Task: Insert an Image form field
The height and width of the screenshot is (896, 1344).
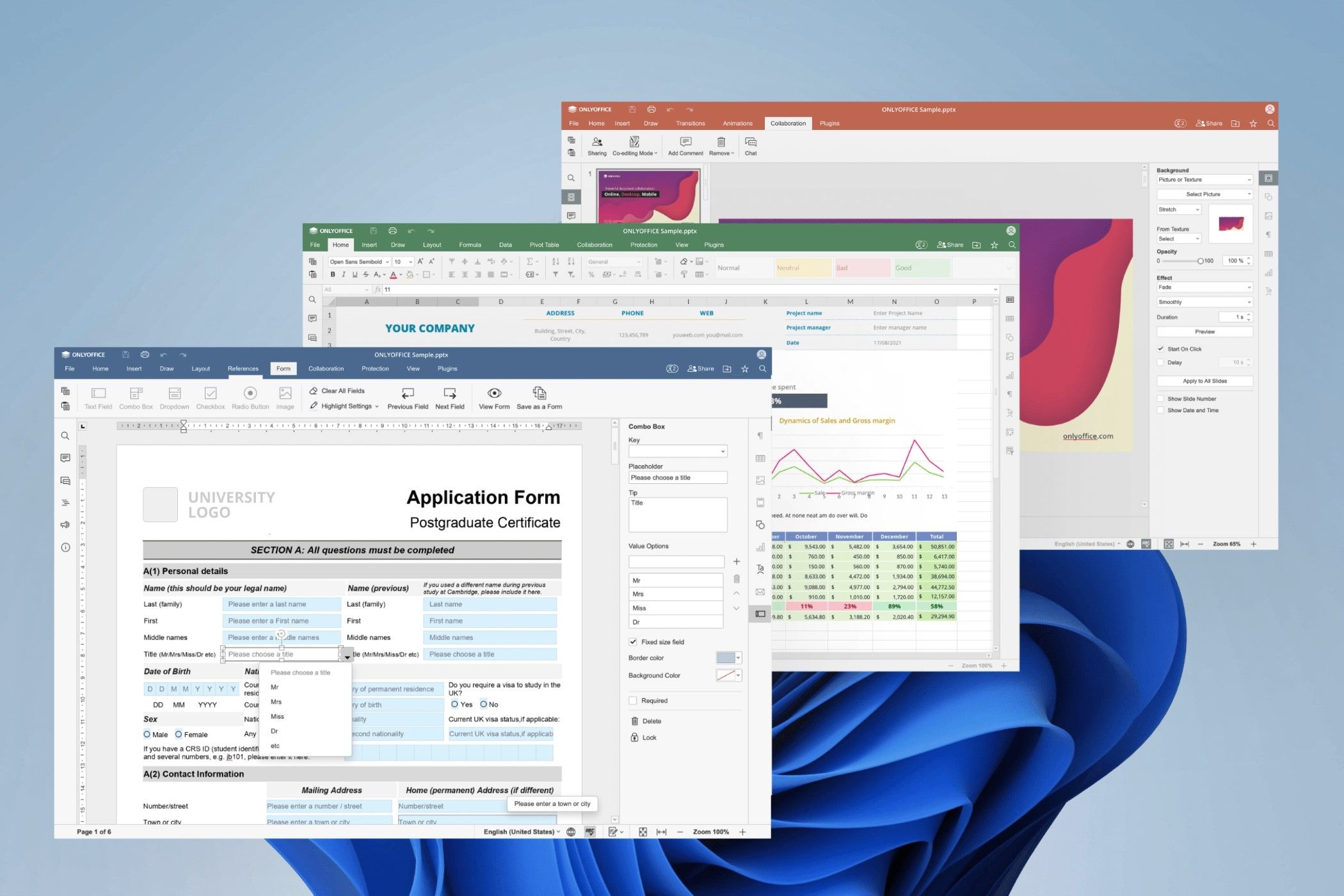Action: point(285,397)
